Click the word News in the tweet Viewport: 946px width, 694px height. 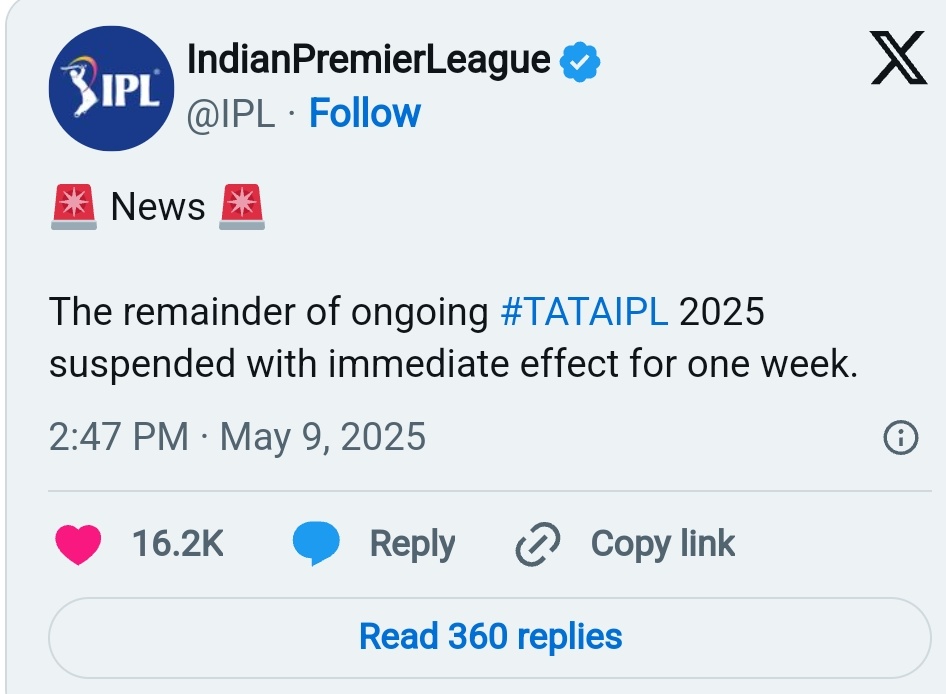click(x=158, y=207)
